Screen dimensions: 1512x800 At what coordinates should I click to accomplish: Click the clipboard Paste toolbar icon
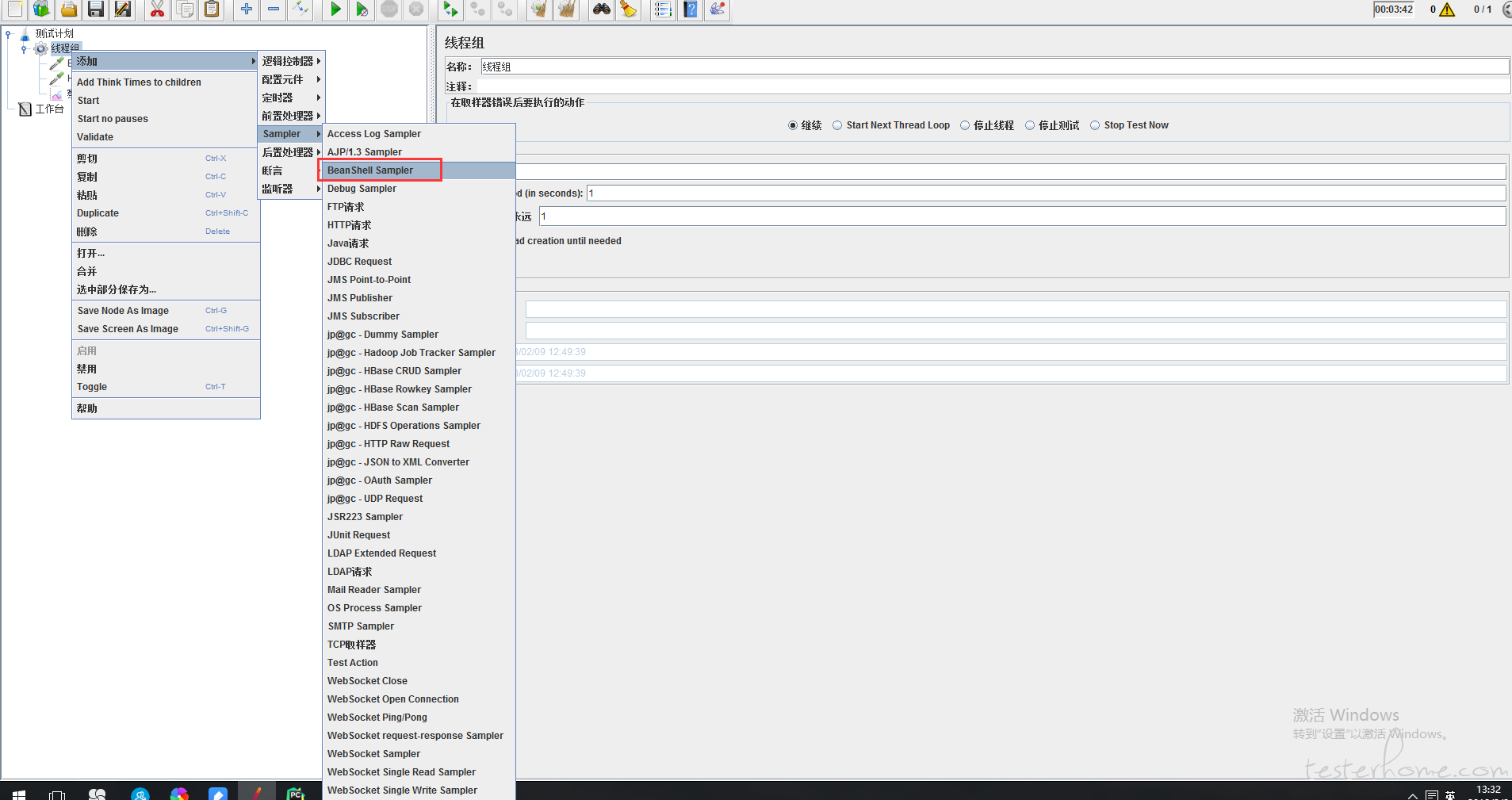(x=212, y=10)
